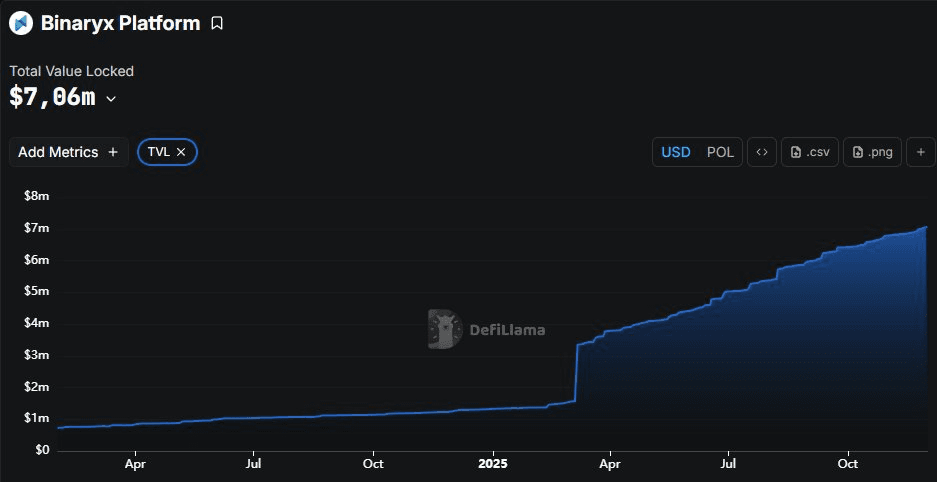Click the $6m y-axis label

(36, 260)
